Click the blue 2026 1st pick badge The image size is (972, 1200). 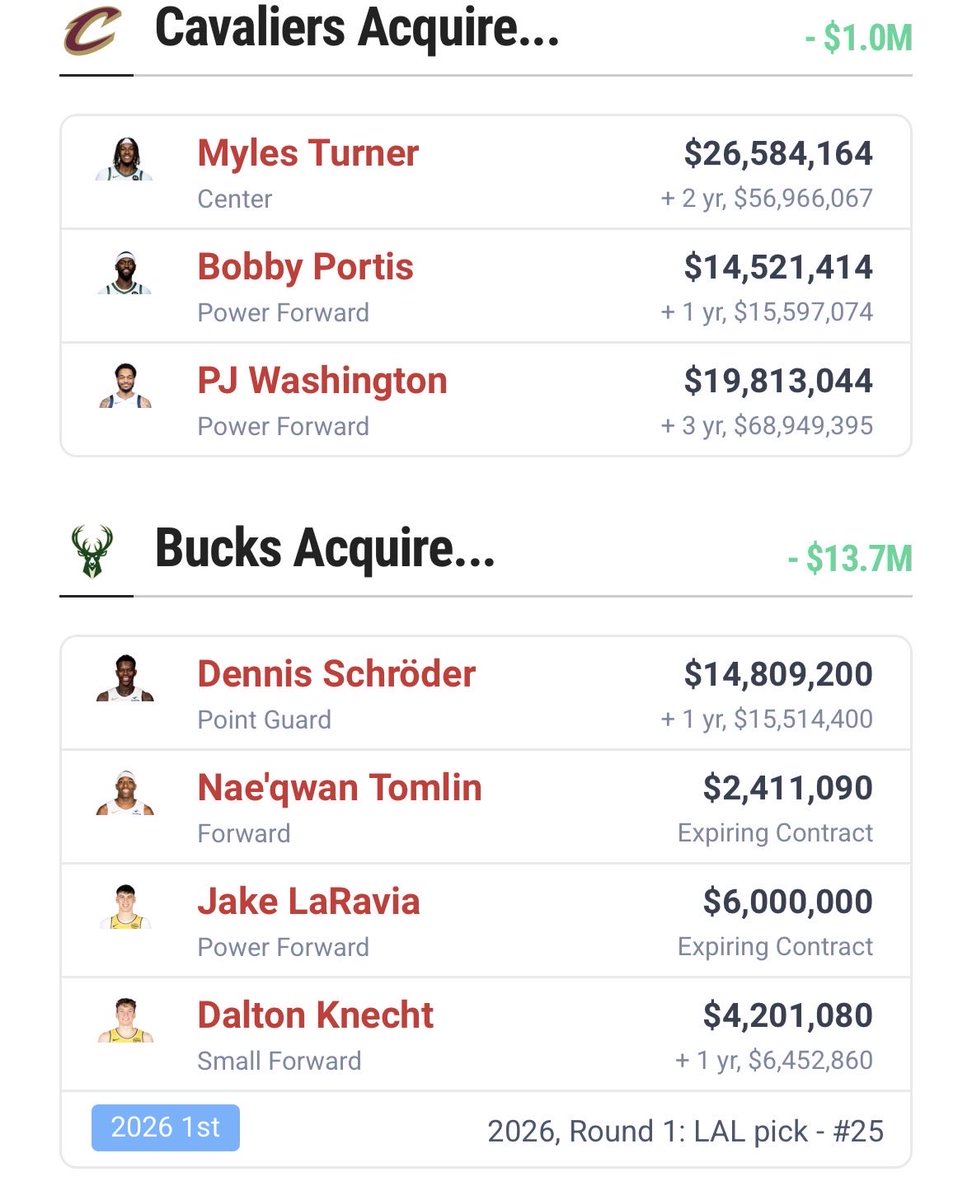pos(166,1128)
